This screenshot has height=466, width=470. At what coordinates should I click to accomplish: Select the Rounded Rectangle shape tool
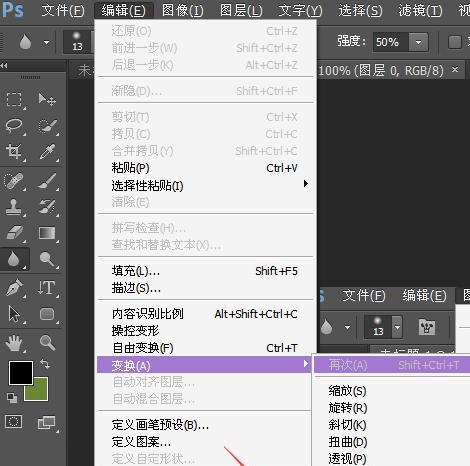pos(47,314)
